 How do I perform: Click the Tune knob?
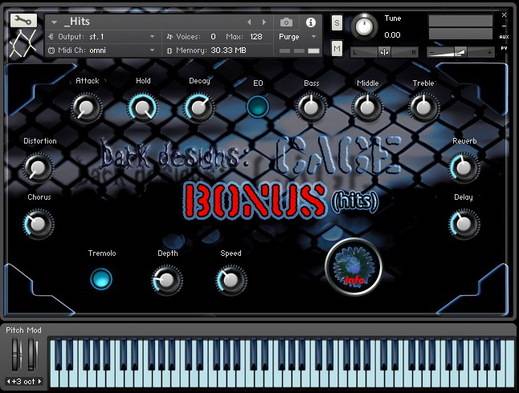click(x=364, y=27)
